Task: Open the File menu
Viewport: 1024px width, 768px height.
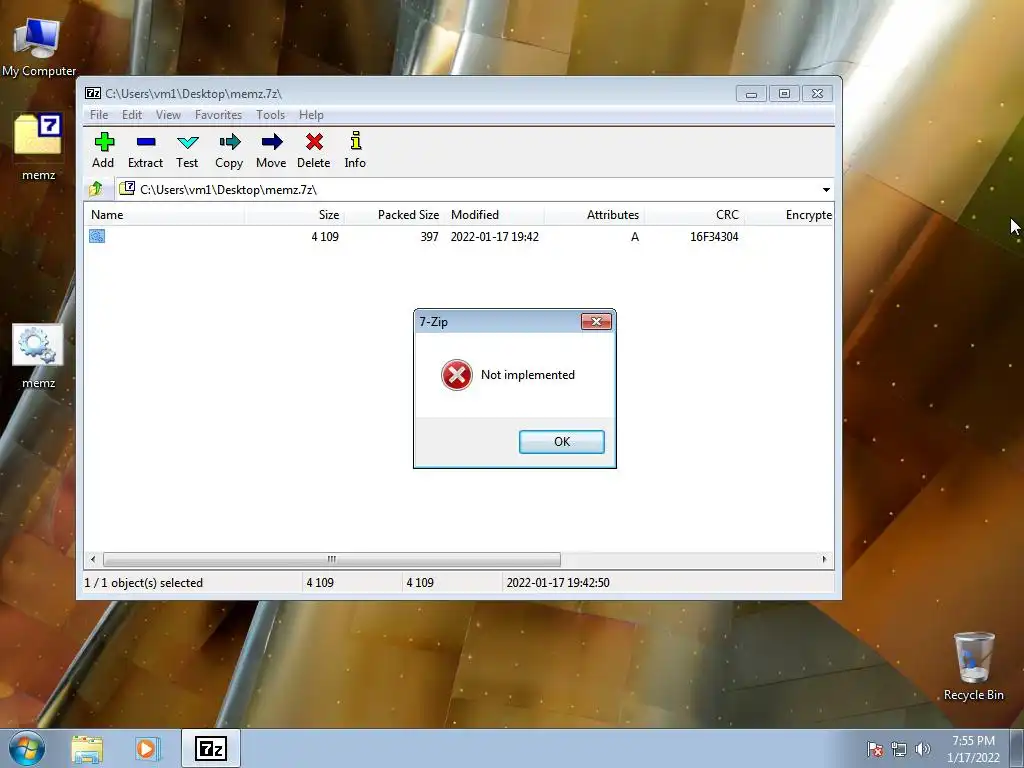Action: click(x=99, y=115)
